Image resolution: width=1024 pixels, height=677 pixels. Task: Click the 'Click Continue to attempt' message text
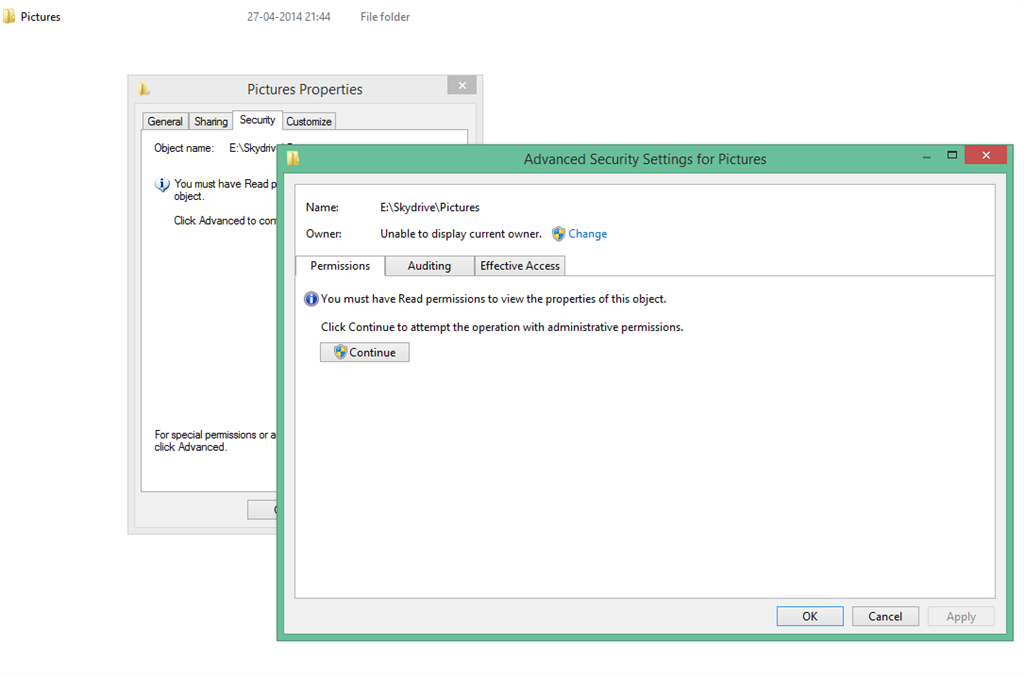tap(502, 327)
